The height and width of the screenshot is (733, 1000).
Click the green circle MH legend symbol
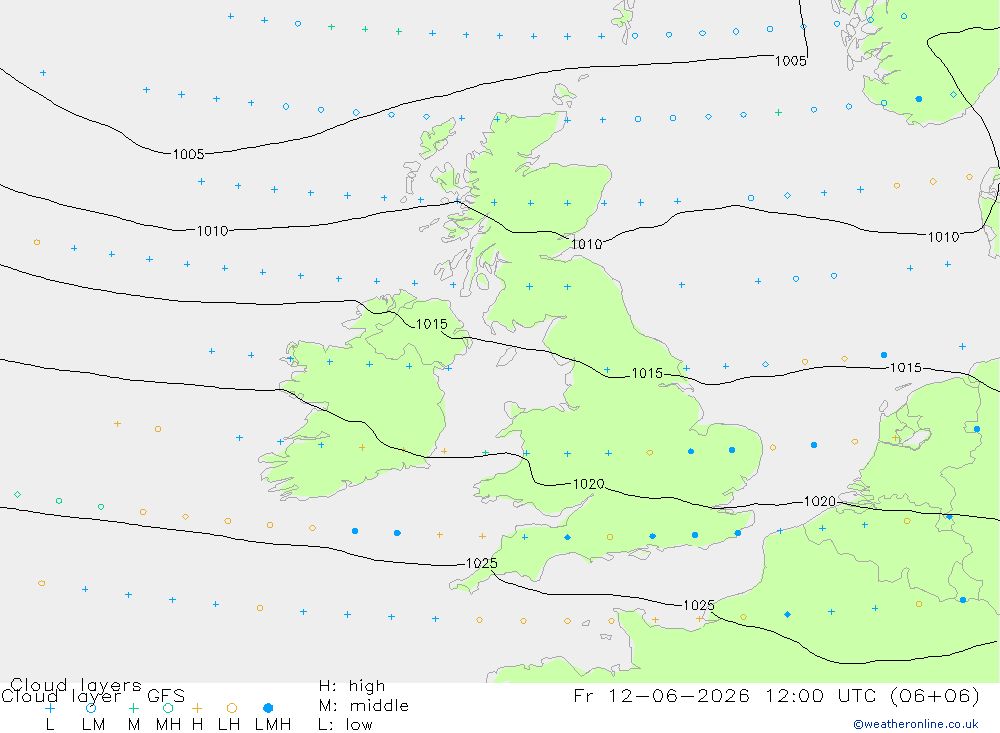[x=168, y=708]
